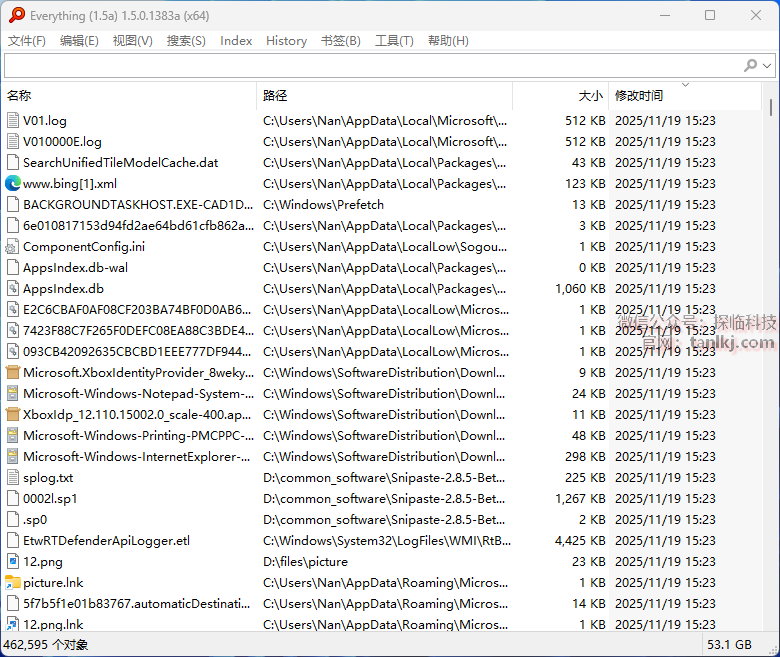
Task: Click the Microsoft.XboxIdentityProvider package icon
Action: 13,373
